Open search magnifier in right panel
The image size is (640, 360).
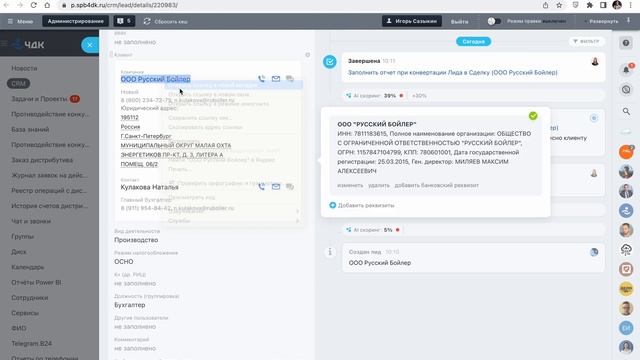tap(626, 111)
